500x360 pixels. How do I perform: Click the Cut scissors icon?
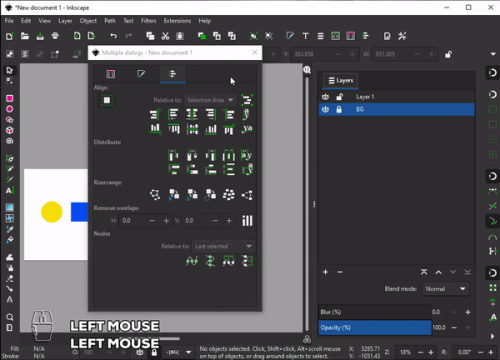tap(165, 36)
